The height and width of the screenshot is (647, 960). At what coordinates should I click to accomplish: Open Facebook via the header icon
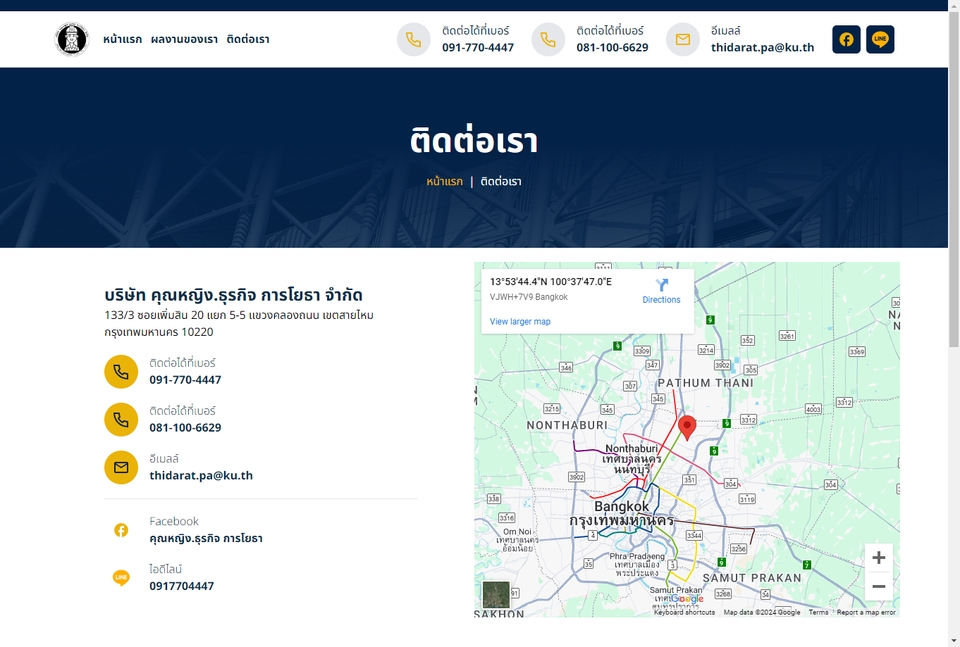pos(846,39)
